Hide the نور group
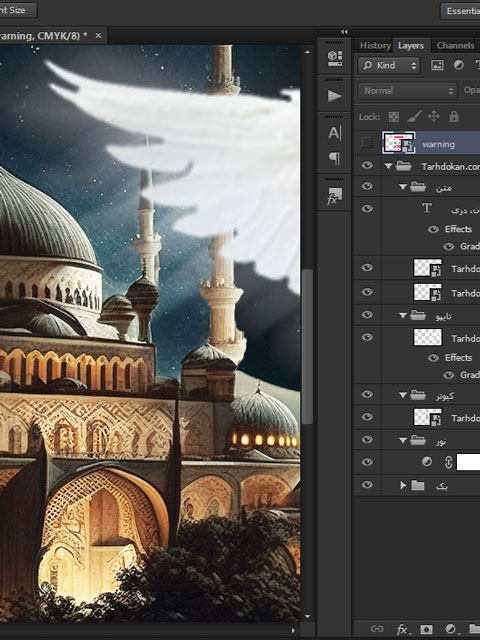Image resolution: width=480 pixels, height=640 pixels. pyautogui.click(x=367, y=440)
